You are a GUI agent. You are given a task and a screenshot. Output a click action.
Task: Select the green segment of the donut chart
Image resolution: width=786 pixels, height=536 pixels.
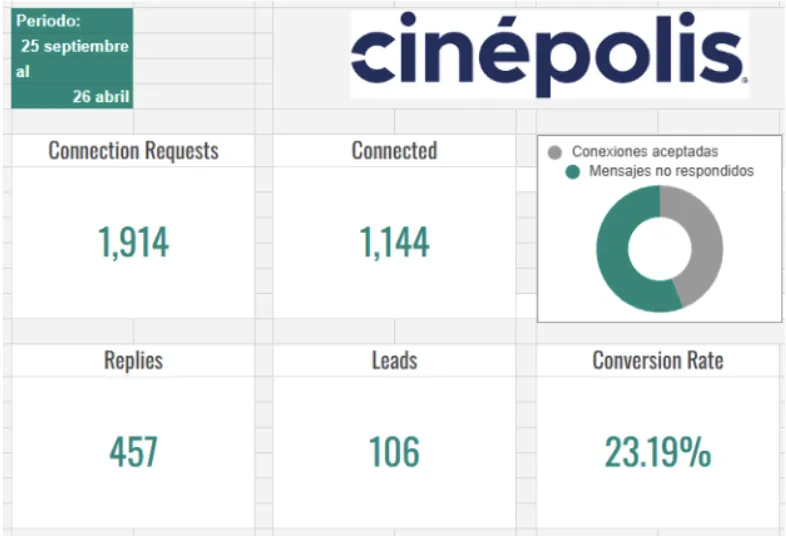[614, 256]
